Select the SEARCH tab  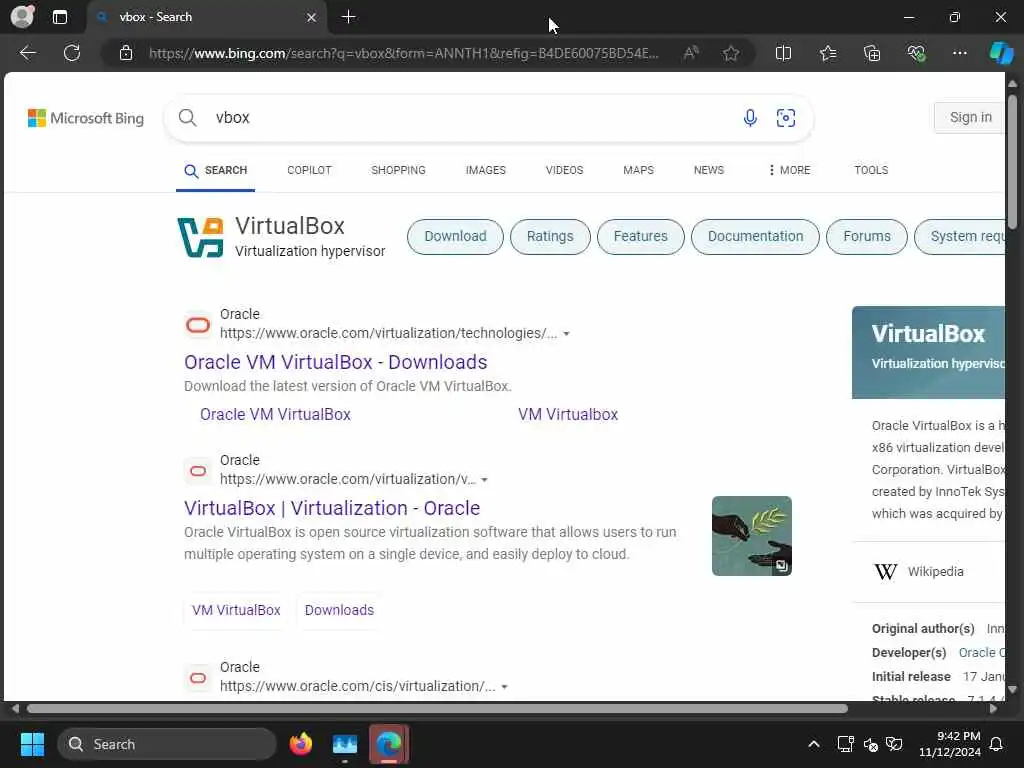(216, 170)
